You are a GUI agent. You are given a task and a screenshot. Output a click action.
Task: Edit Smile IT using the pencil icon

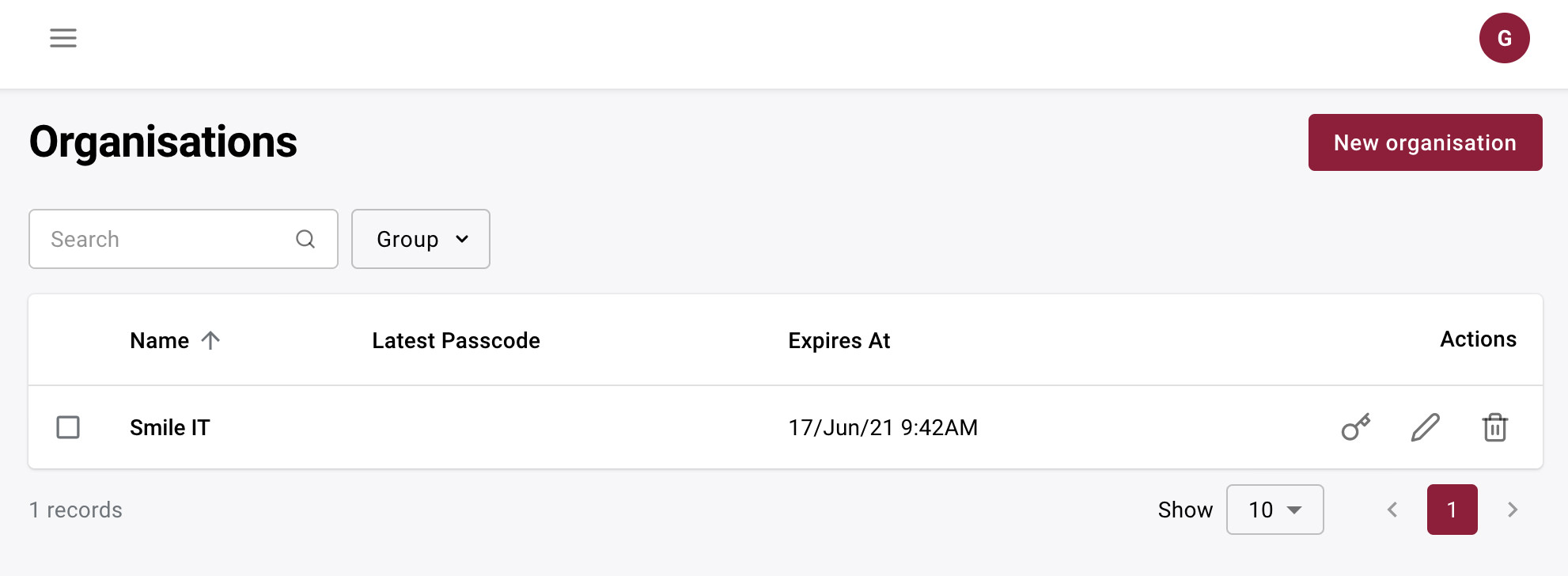click(1426, 427)
